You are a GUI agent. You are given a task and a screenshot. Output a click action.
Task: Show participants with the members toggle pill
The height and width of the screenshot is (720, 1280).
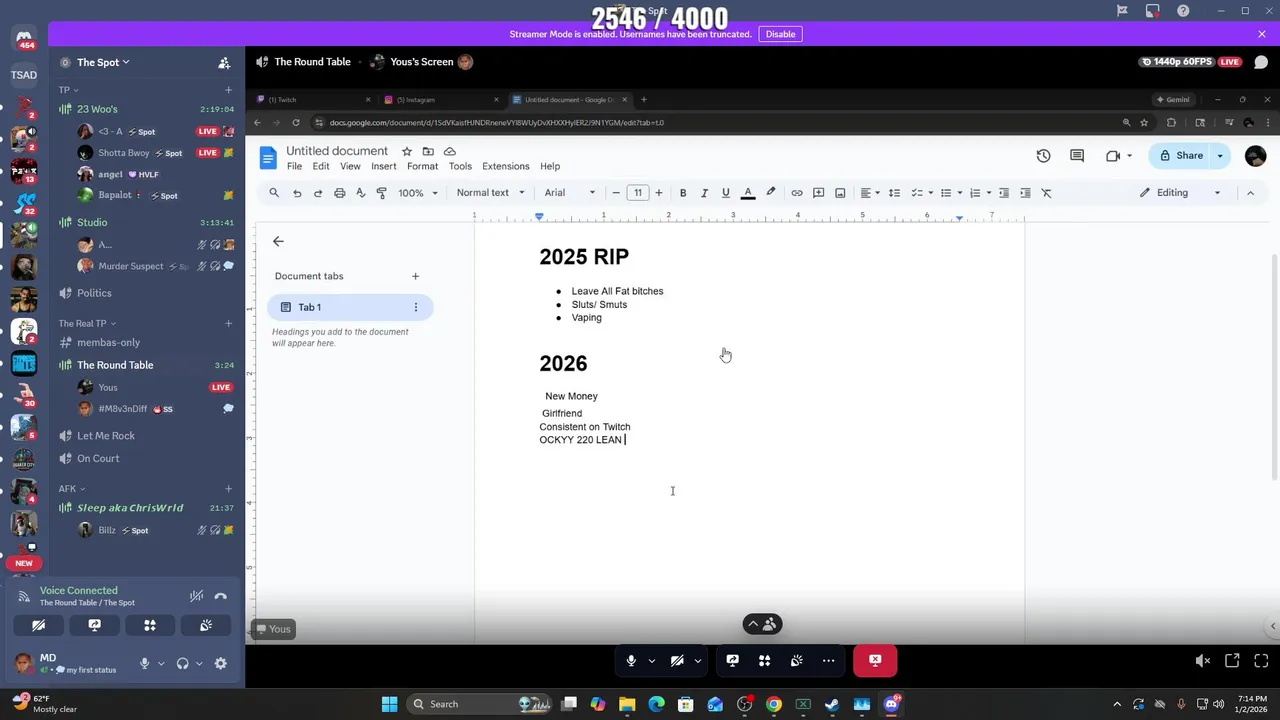762,624
